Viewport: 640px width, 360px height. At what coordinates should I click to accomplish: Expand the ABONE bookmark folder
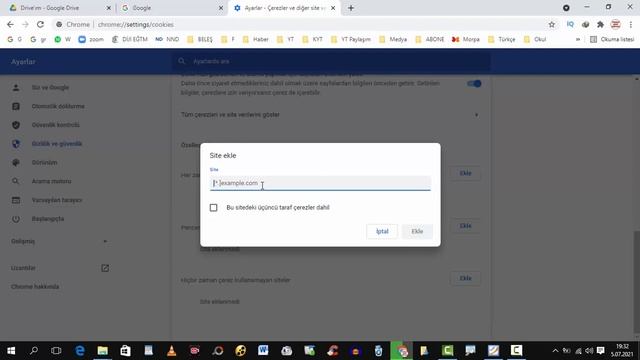point(429,39)
